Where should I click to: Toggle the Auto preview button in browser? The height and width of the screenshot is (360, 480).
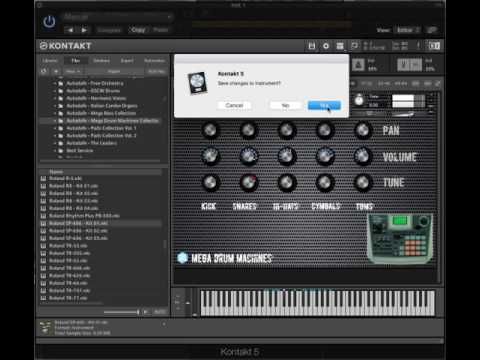[160, 312]
